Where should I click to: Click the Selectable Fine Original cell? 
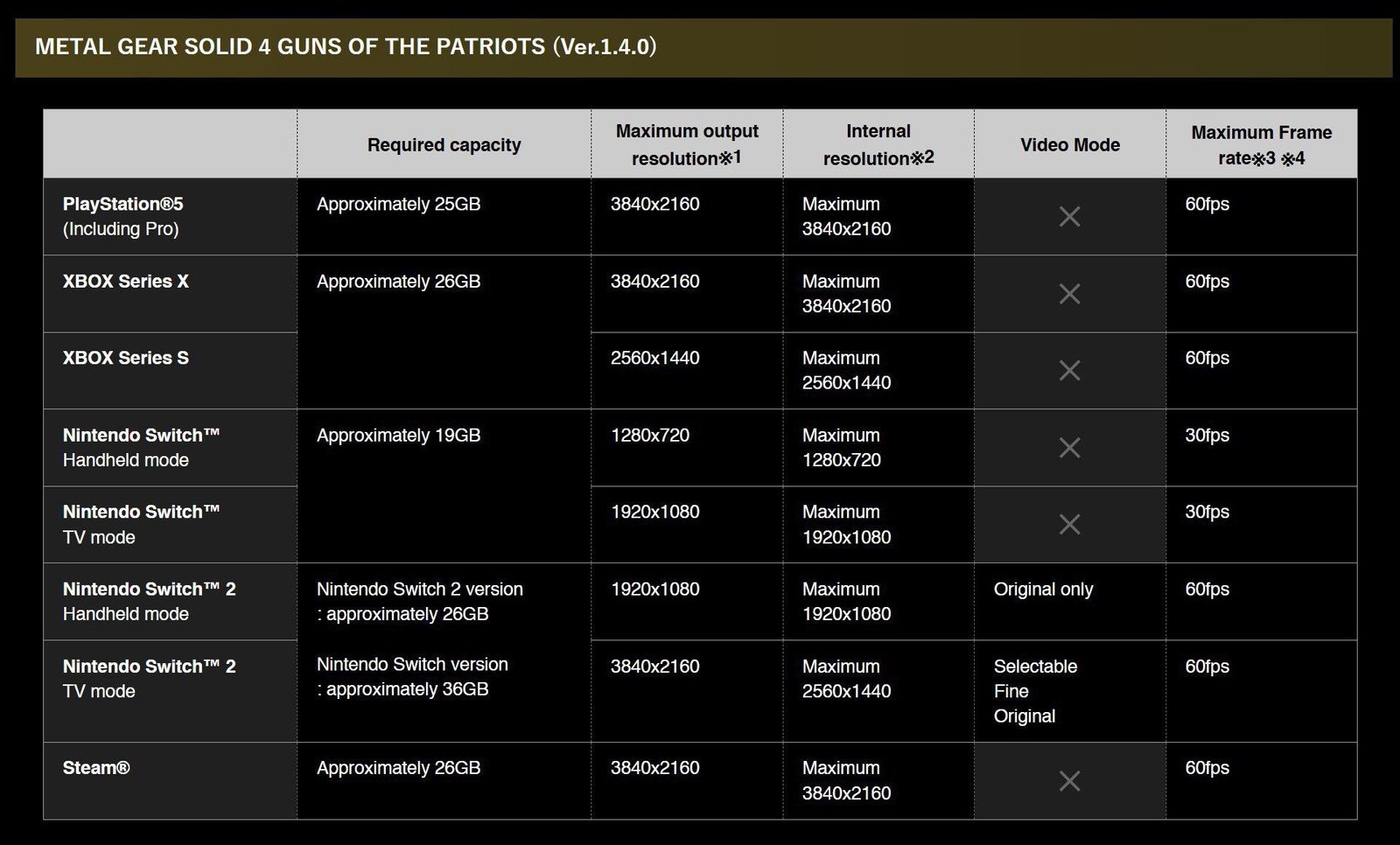click(1035, 691)
